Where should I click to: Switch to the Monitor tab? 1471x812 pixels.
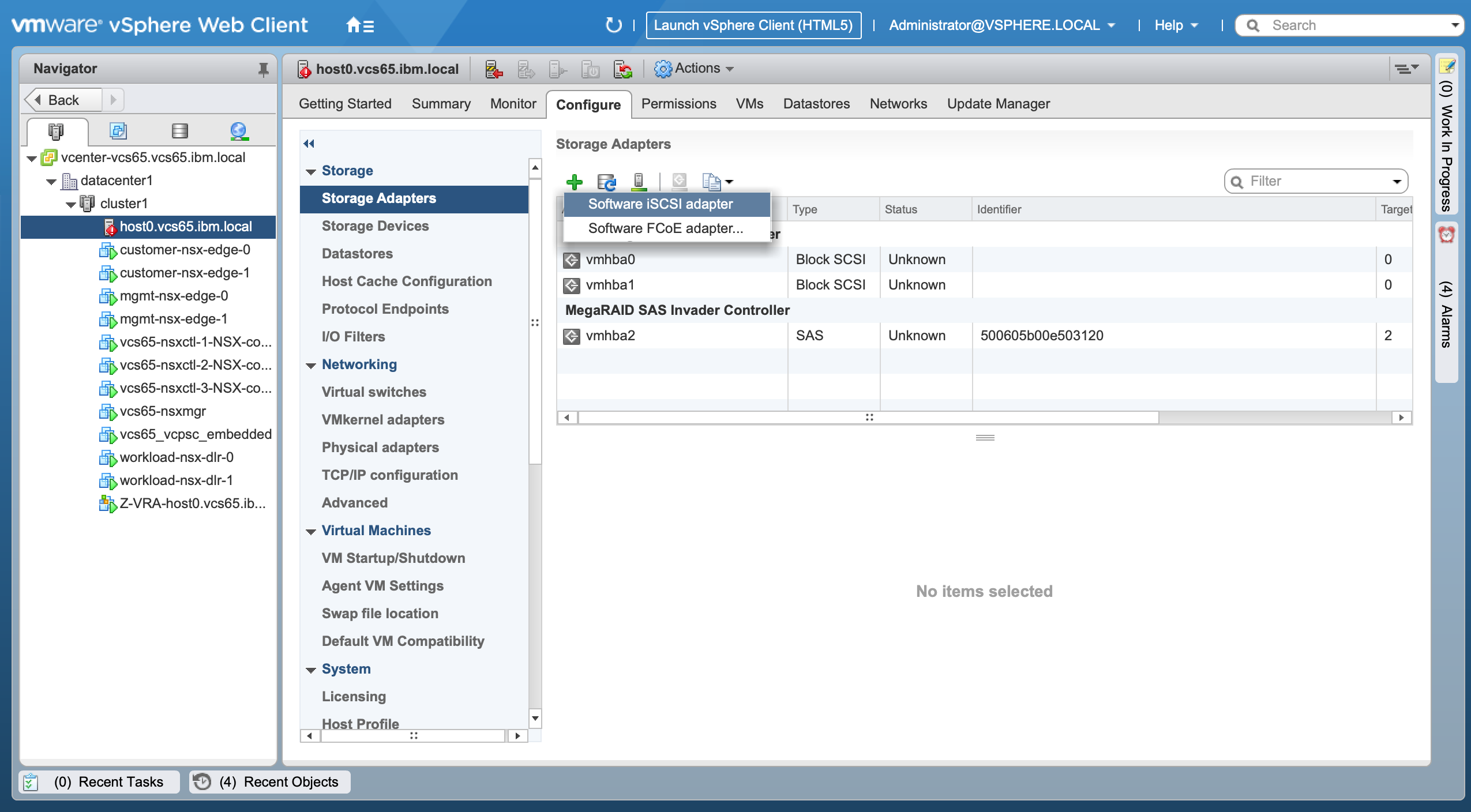point(513,104)
